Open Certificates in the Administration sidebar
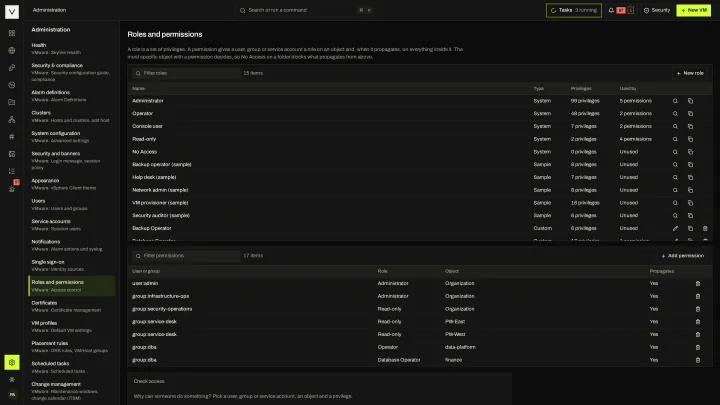 click(x=71, y=306)
